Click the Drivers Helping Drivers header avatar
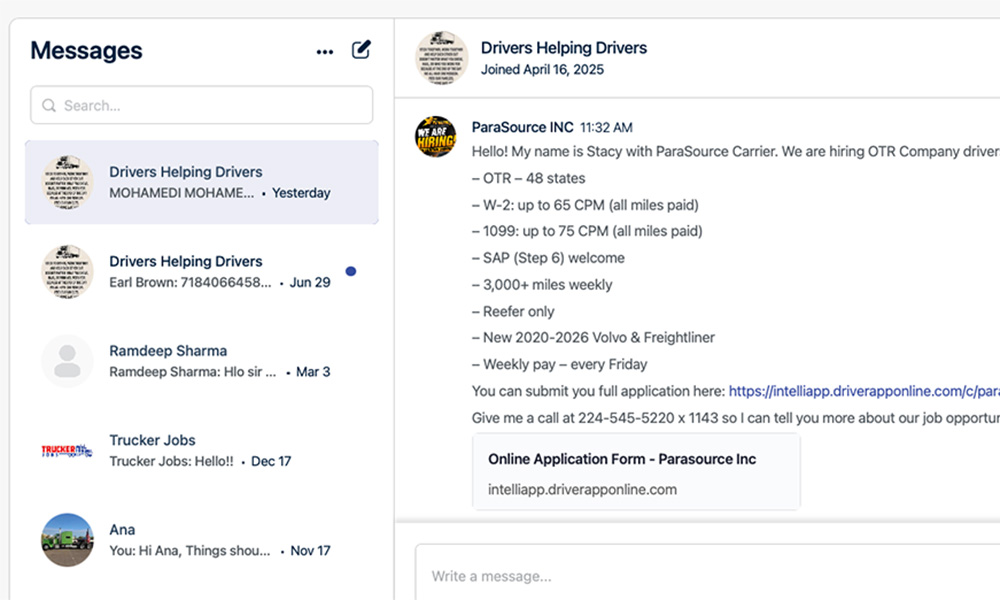Screen dimensions: 1000x600 441,57
